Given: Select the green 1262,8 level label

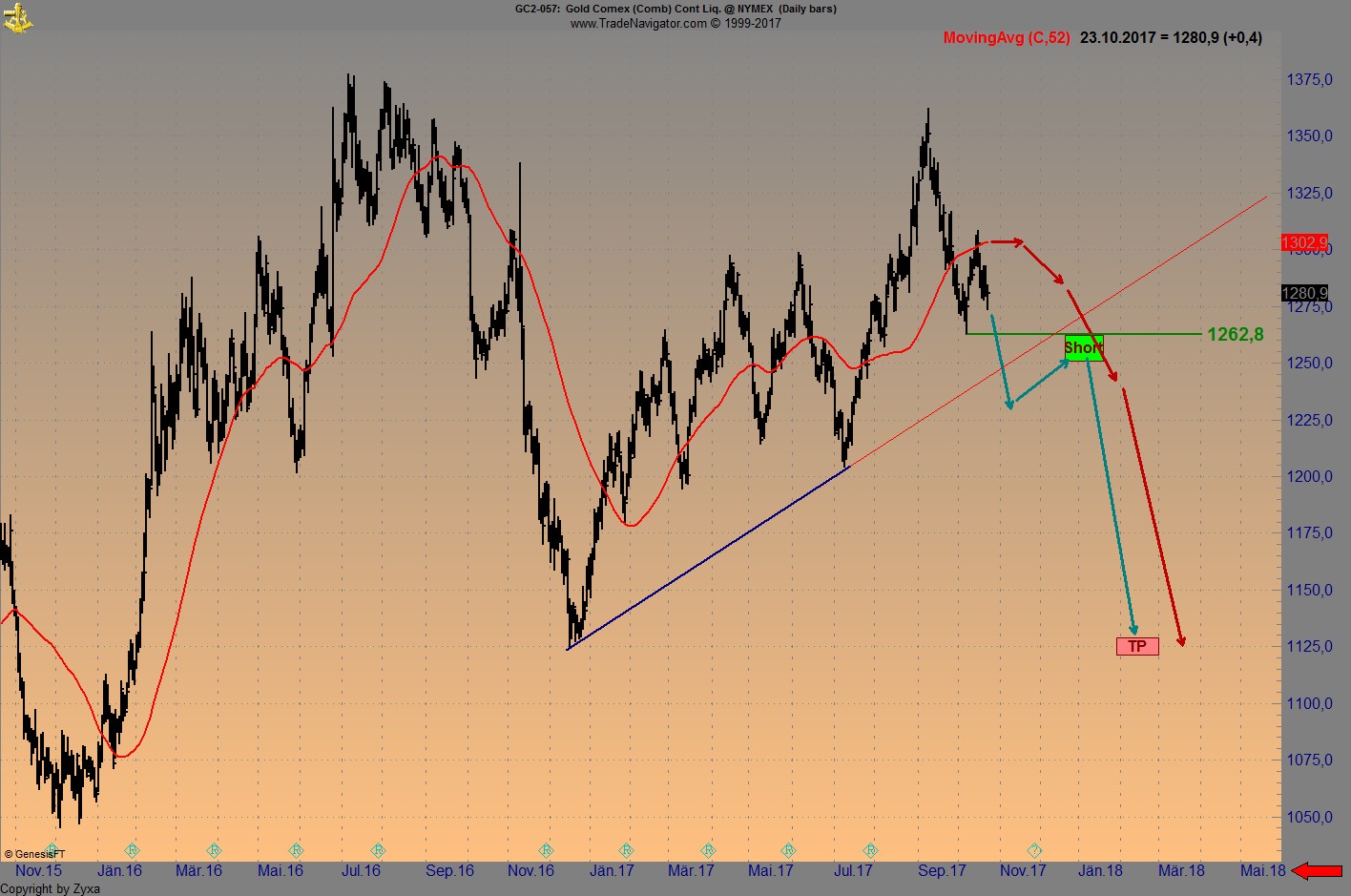Looking at the screenshot, I should coord(1237,333).
